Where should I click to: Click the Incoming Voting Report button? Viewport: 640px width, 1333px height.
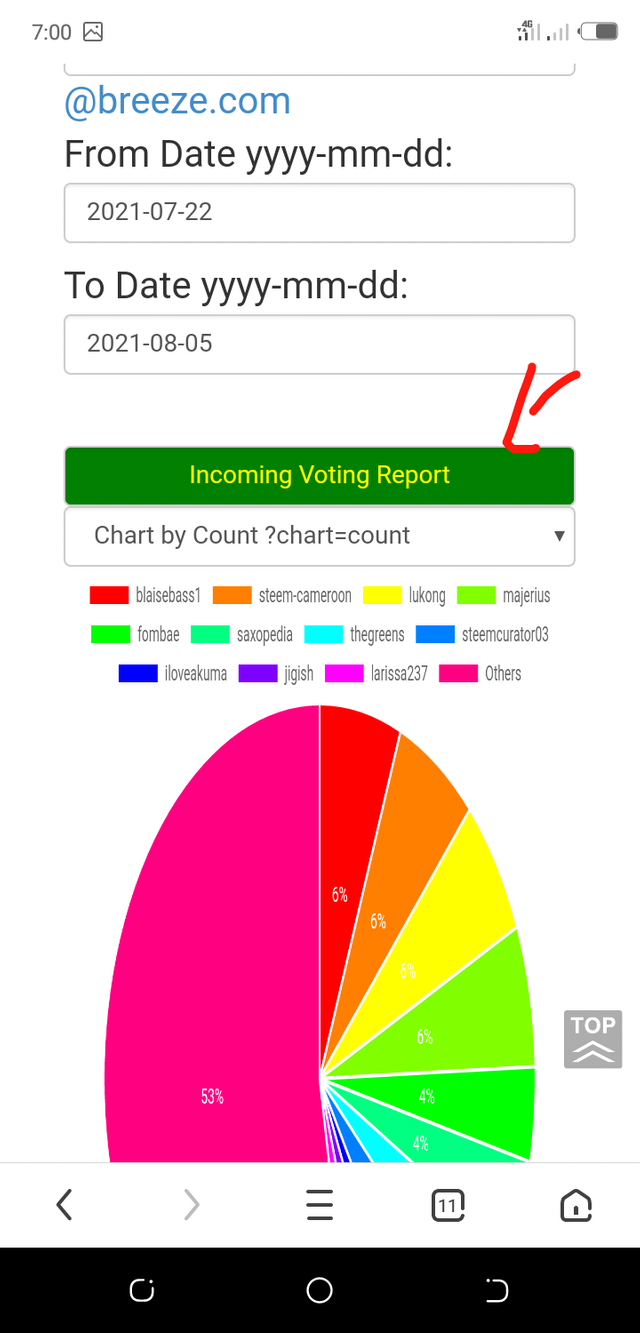(x=320, y=475)
